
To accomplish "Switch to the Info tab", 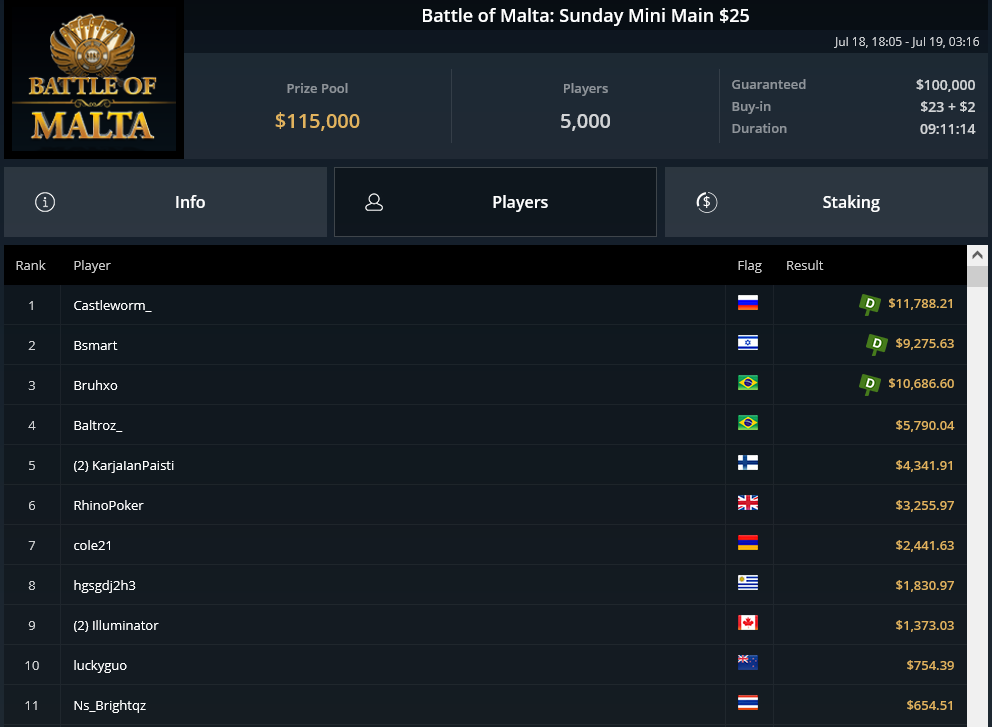I will [166, 202].
